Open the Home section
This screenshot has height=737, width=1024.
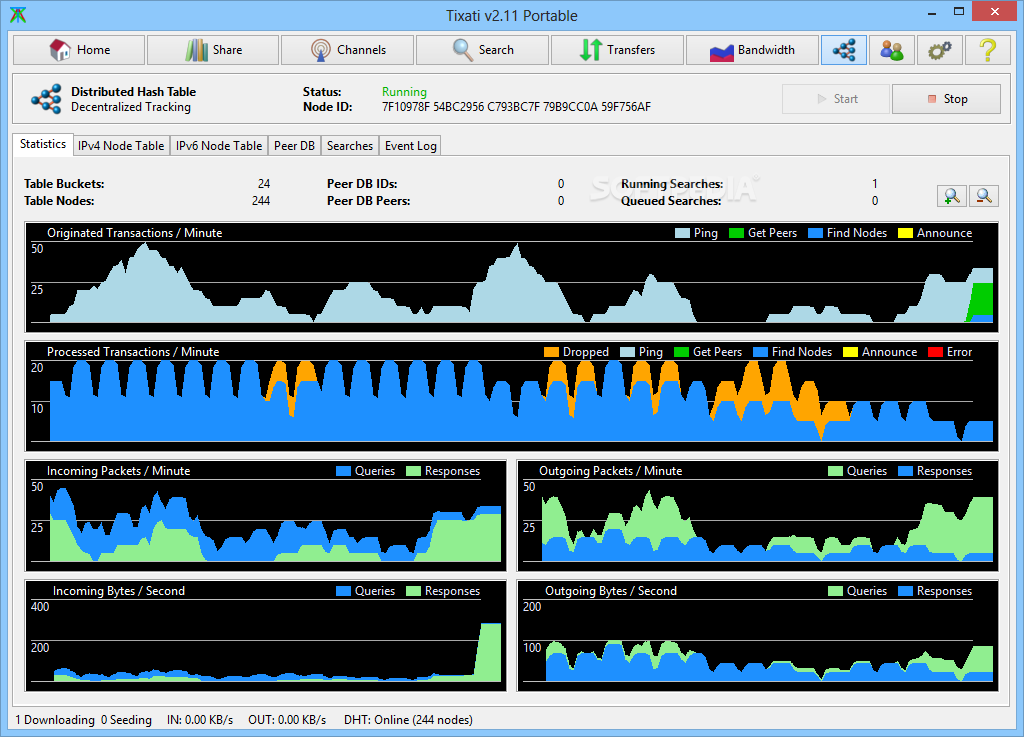coord(79,50)
